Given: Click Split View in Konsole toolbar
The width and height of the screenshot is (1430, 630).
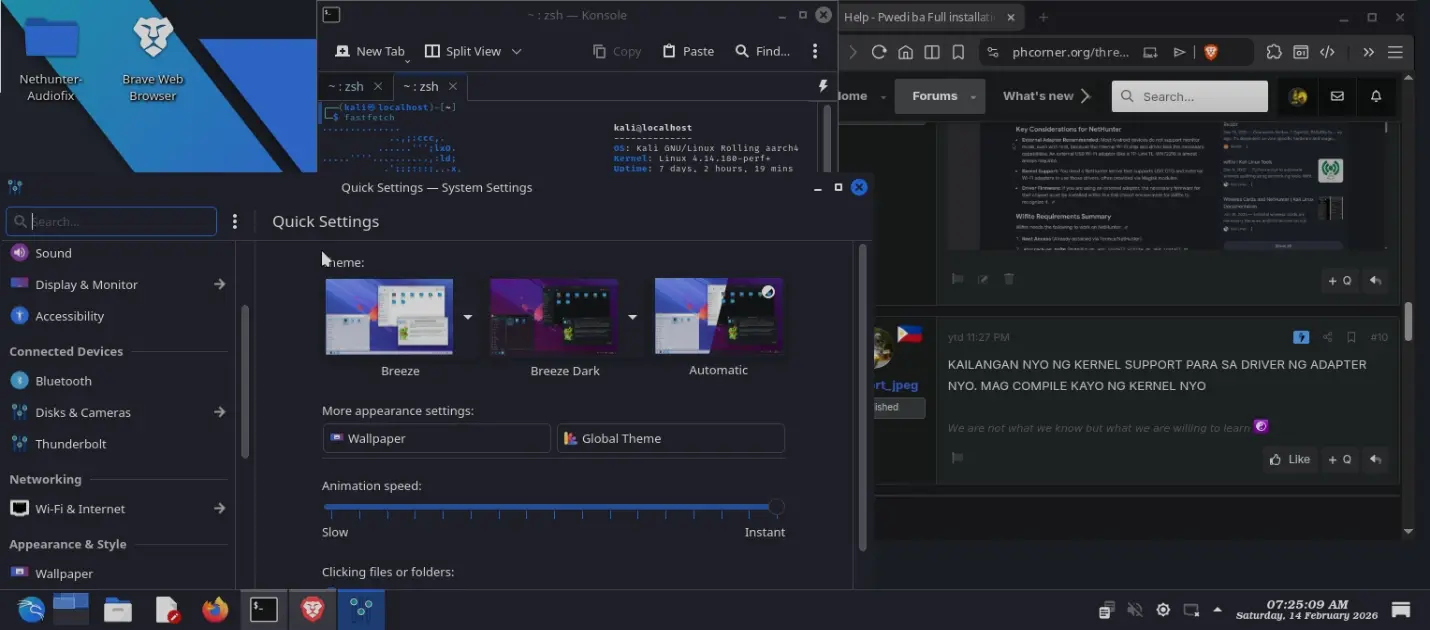Looking at the screenshot, I should [x=462, y=51].
